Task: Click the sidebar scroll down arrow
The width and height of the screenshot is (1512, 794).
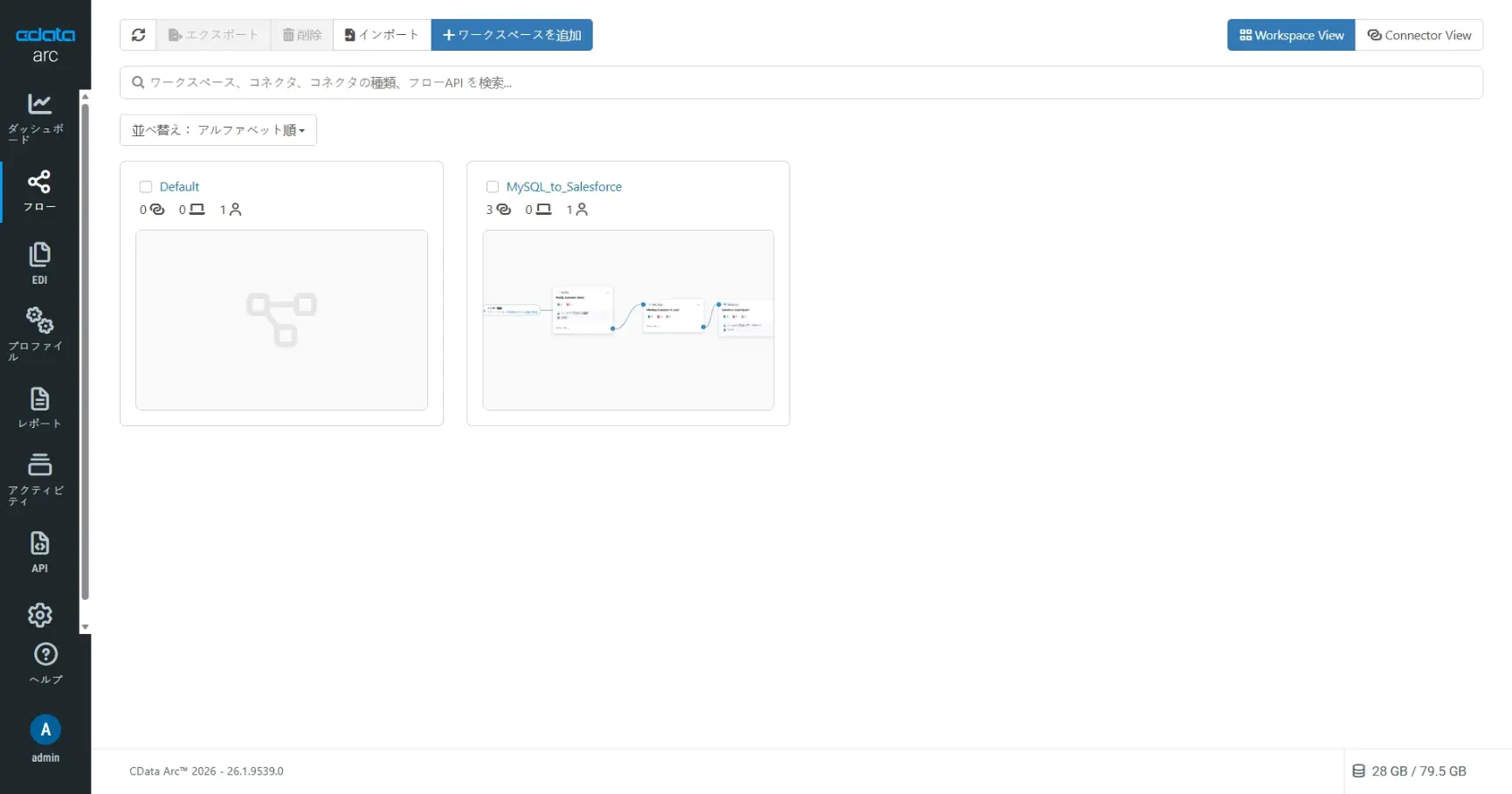Action: (x=85, y=627)
